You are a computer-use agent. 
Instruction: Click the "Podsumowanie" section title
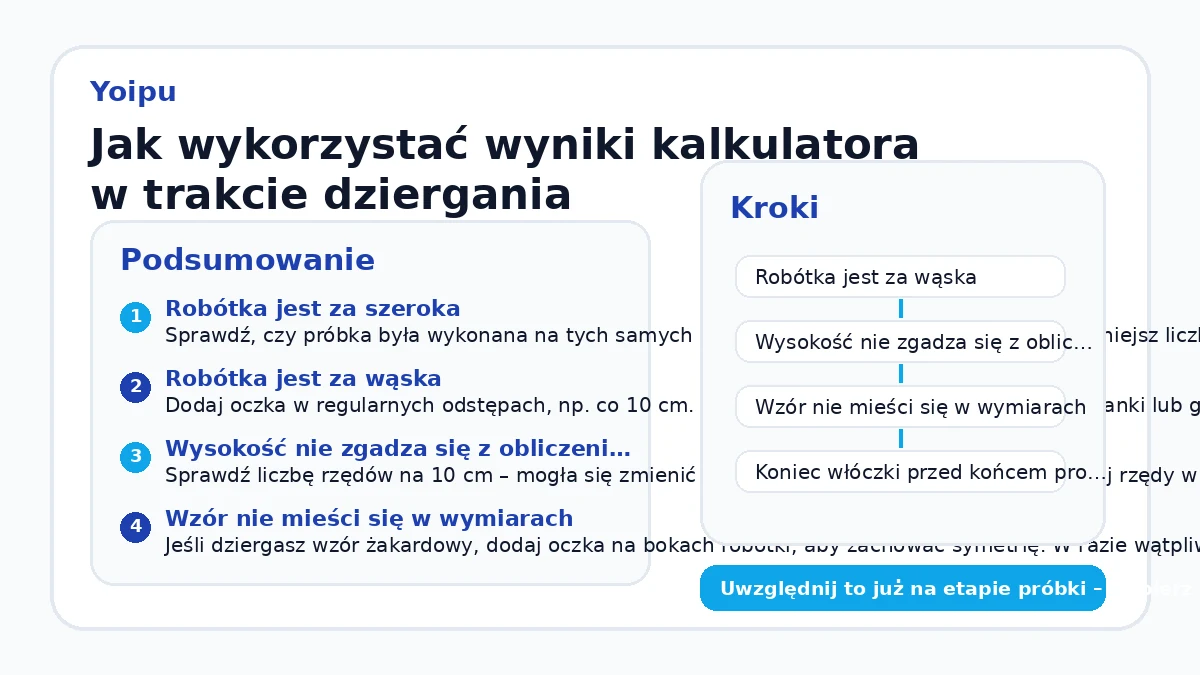tap(247, 260)
